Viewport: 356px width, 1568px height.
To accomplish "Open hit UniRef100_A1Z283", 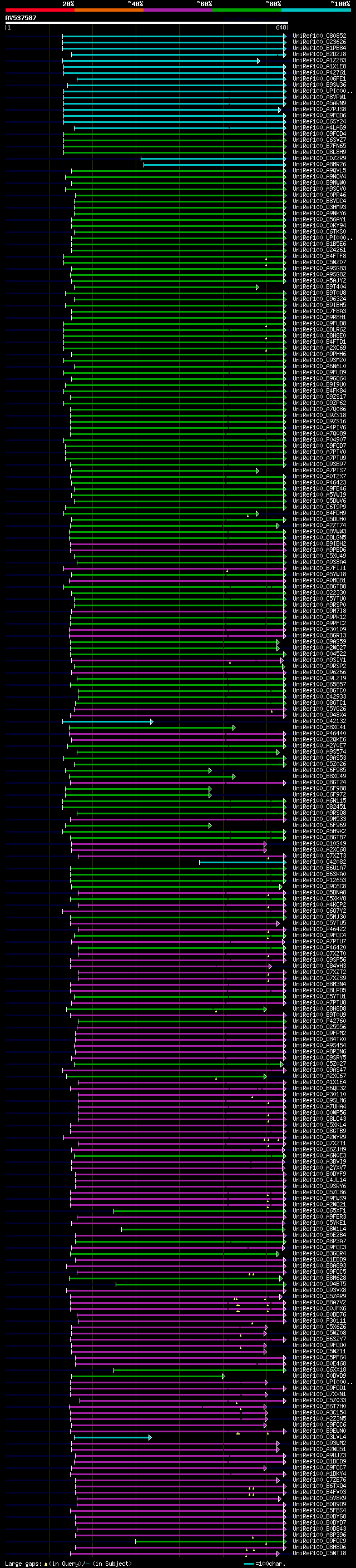I will (319, 60).
